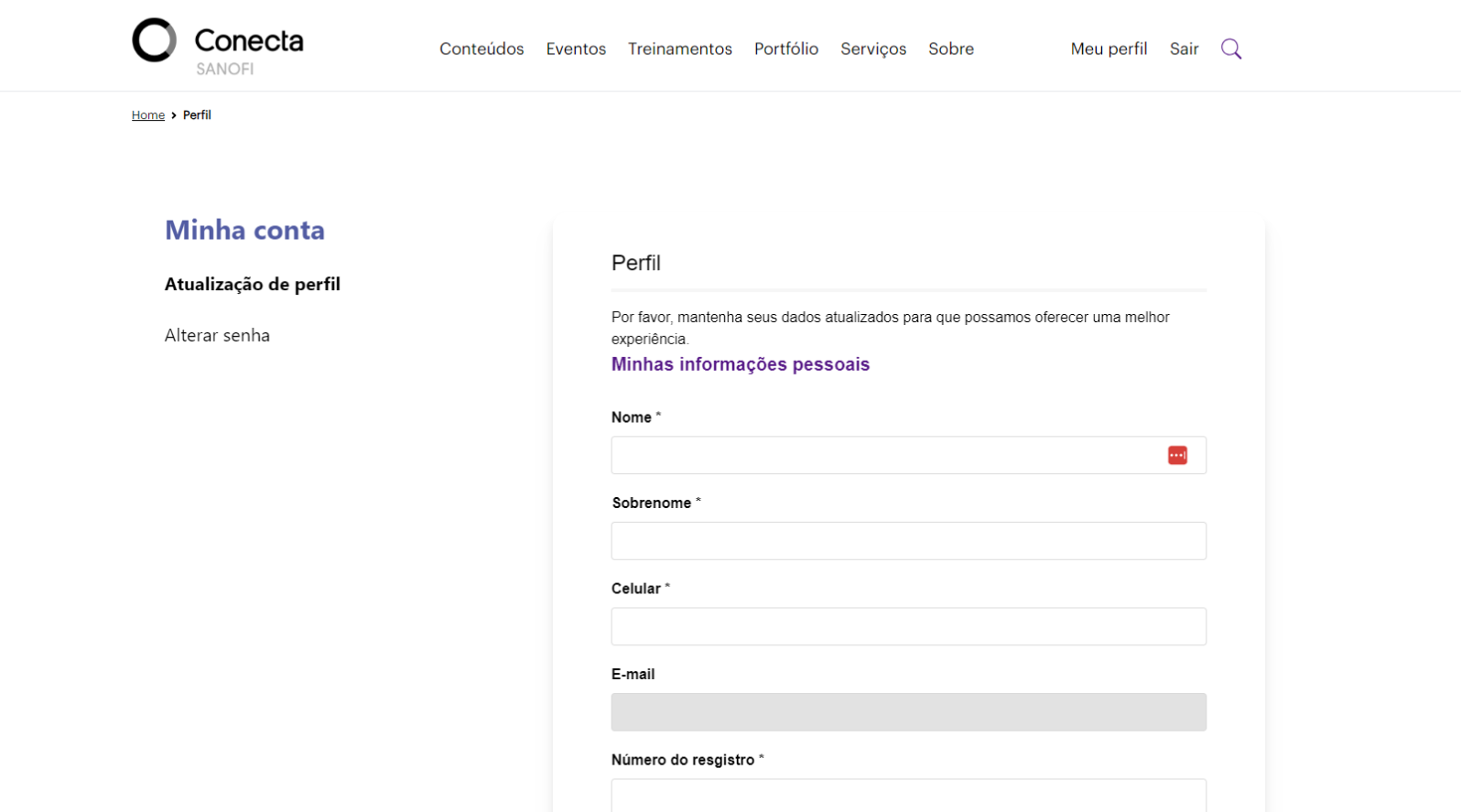Screen dimensions: 1461x812
Task: Focus the Número do resgistro field
Action: coord(908,795)
